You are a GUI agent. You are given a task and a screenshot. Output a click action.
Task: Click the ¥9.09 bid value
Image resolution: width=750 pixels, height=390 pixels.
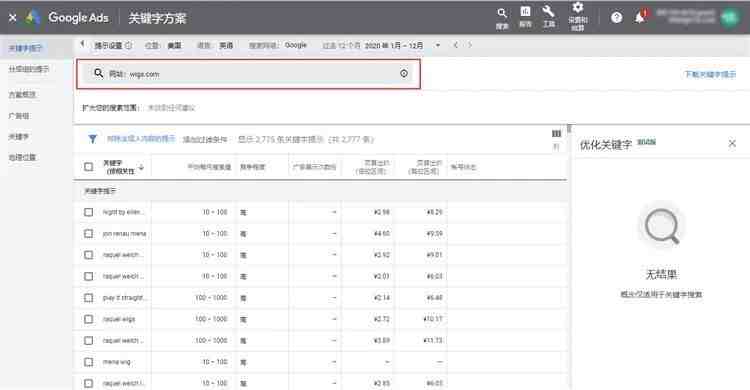(434, 234)
